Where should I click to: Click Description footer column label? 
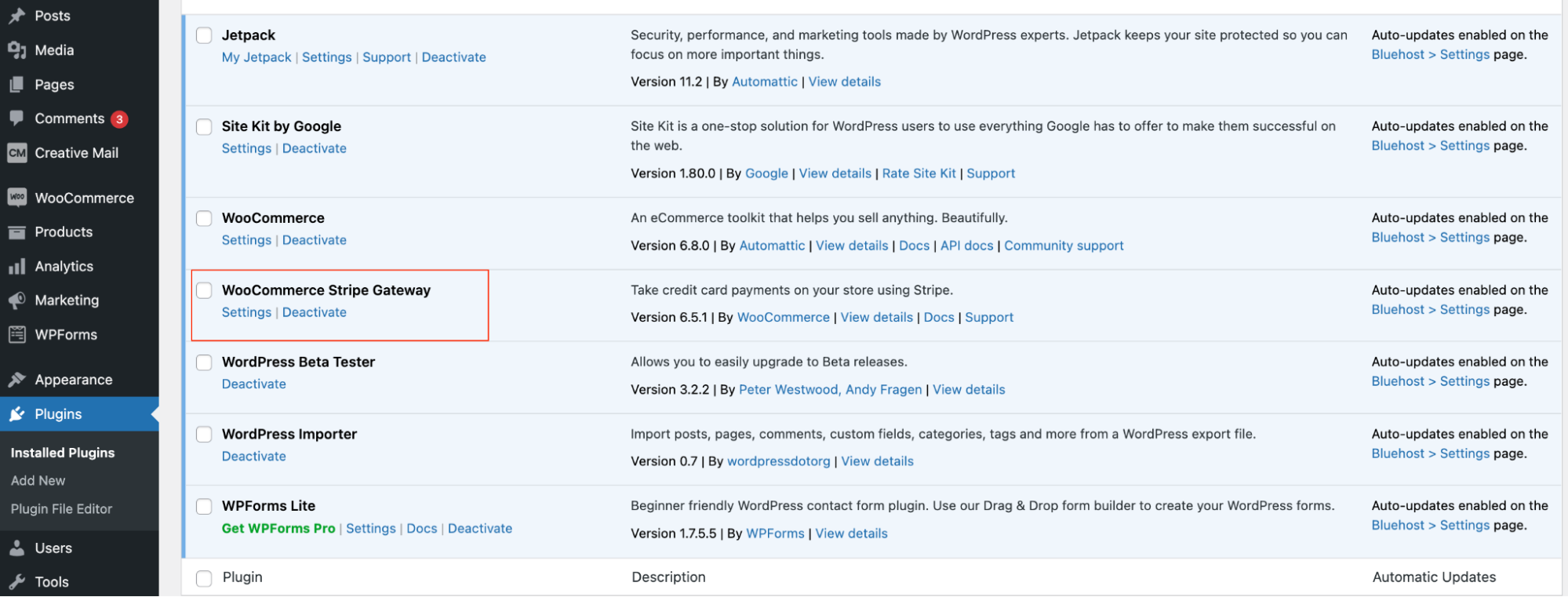tap(668, 577)
